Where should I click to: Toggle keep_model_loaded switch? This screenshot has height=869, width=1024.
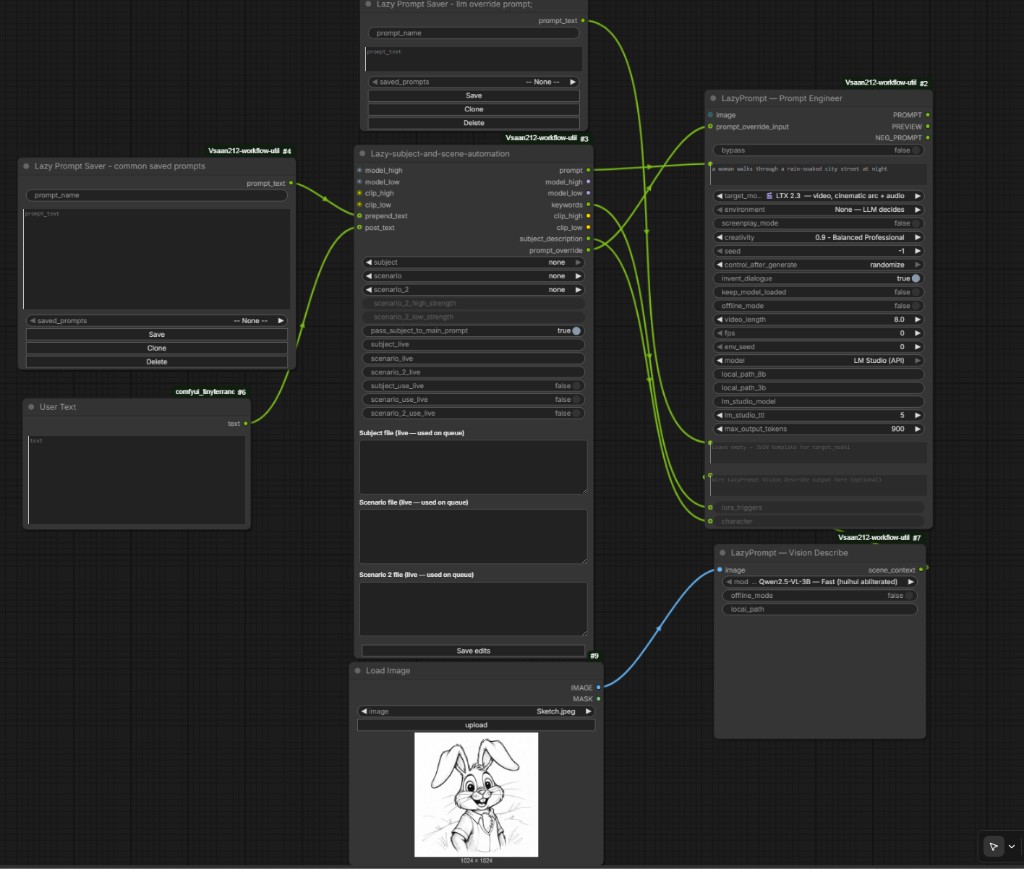click(x=916, y=292)
